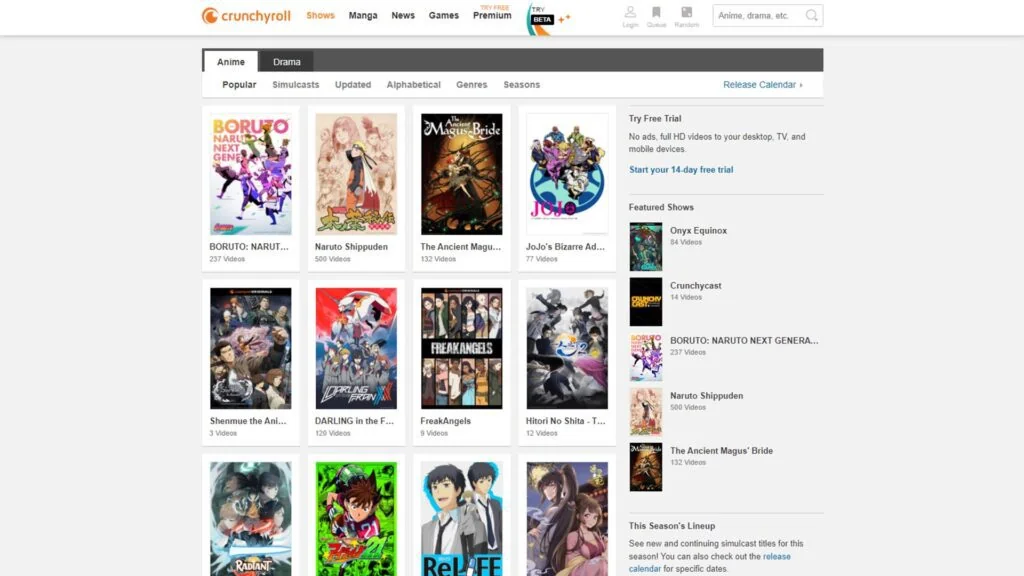This screenshot has width=1024, height=576.
Task: Open the FreakAngels poster
Action: pyautogui.click(x=462, y=349)
